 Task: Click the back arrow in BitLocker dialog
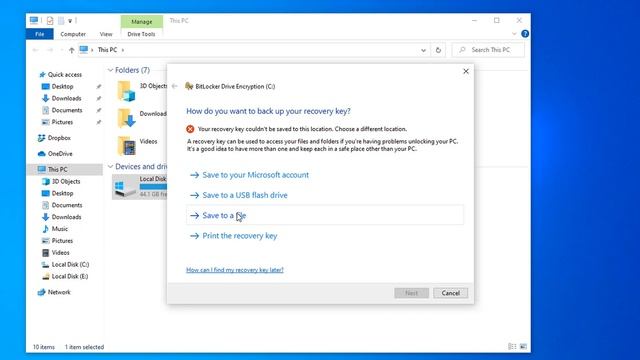[175, 86]
